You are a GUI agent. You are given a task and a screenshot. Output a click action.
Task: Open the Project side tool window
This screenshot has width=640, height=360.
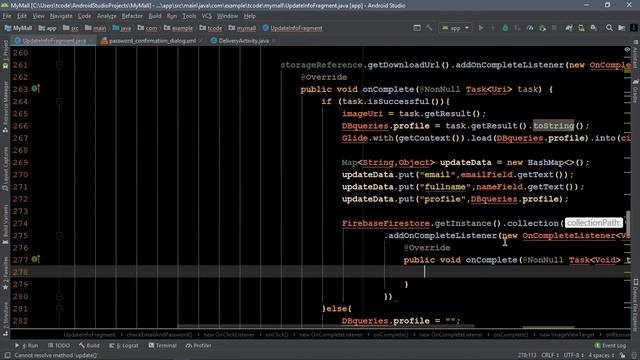pyautogui.click(x=5, y=54)
